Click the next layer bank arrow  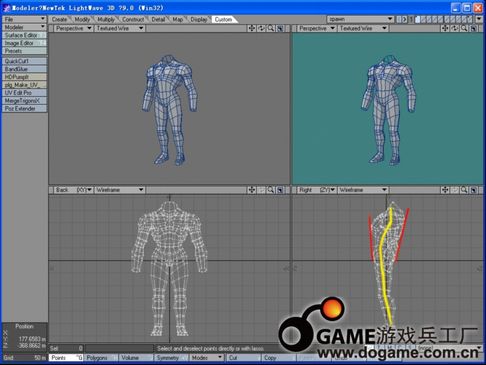405,19
